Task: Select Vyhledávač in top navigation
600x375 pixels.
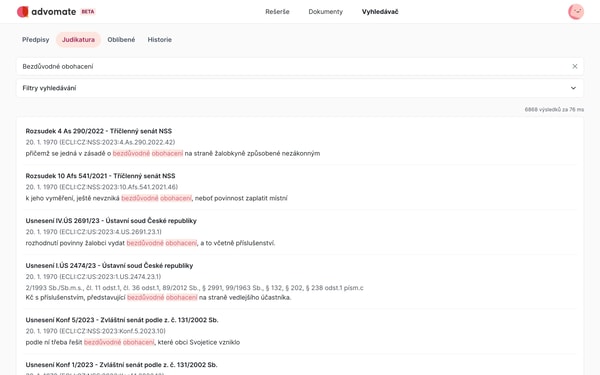Action: [380, 12]
